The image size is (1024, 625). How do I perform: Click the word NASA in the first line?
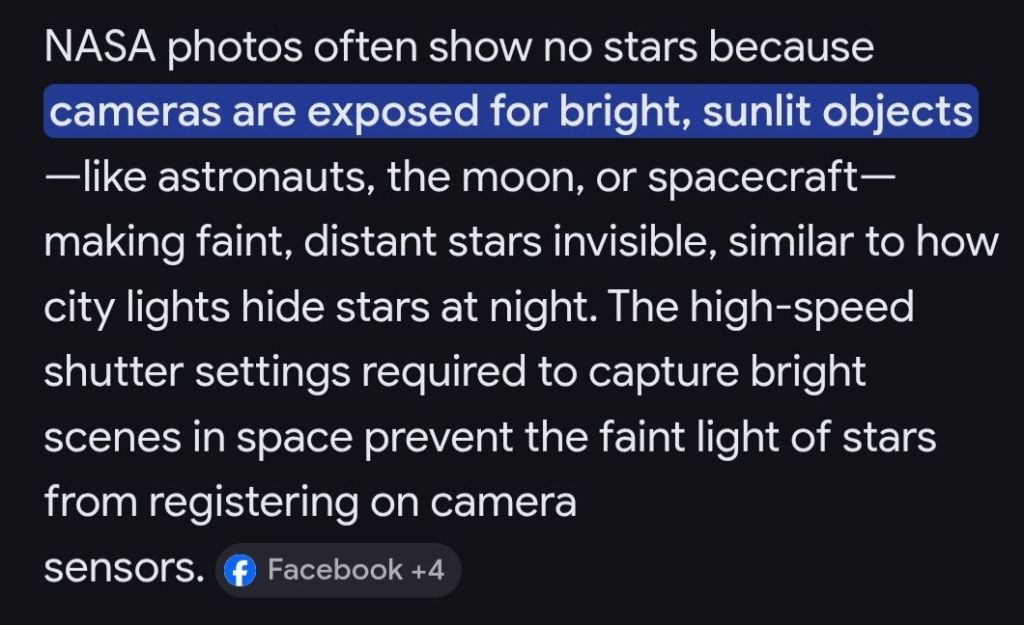[98, 49]
